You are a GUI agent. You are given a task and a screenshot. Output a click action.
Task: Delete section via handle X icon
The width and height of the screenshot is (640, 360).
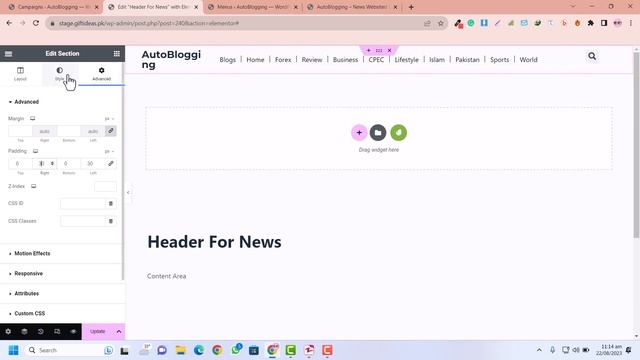click(x=389, y=50)
